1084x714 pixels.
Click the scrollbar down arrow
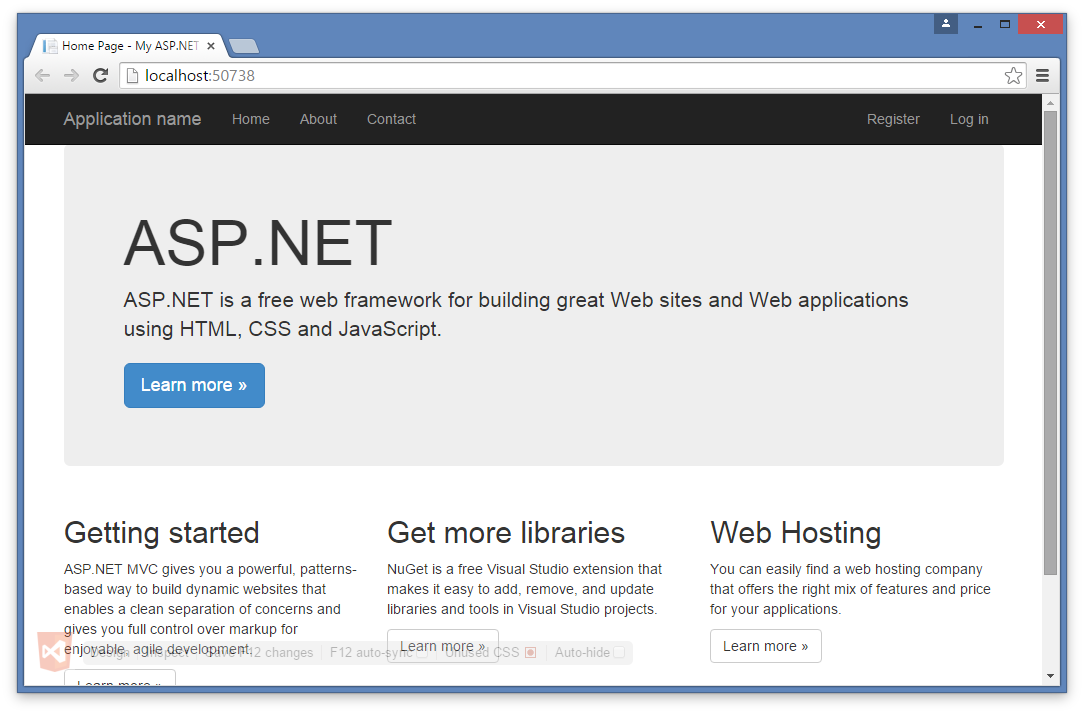point(1050,676)
